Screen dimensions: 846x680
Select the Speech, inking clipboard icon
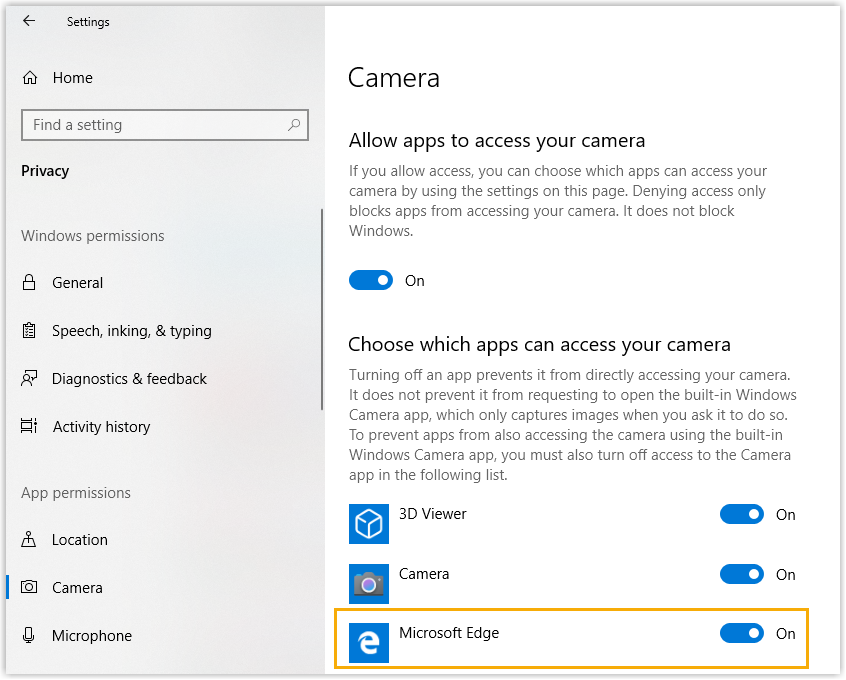click(29, 330)
